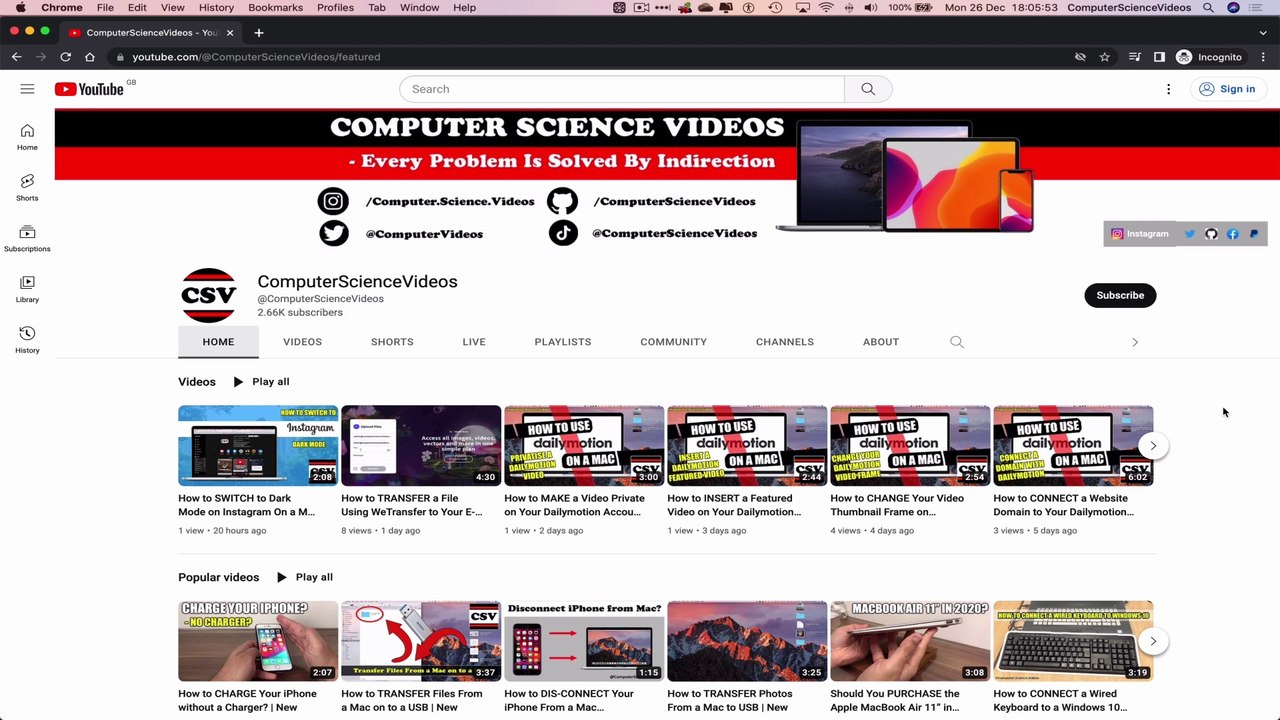Image resolution: width=1280 pixels, height=720 pixels.
Task: Switch to the SHORTS tab
Action: (392, 342)
